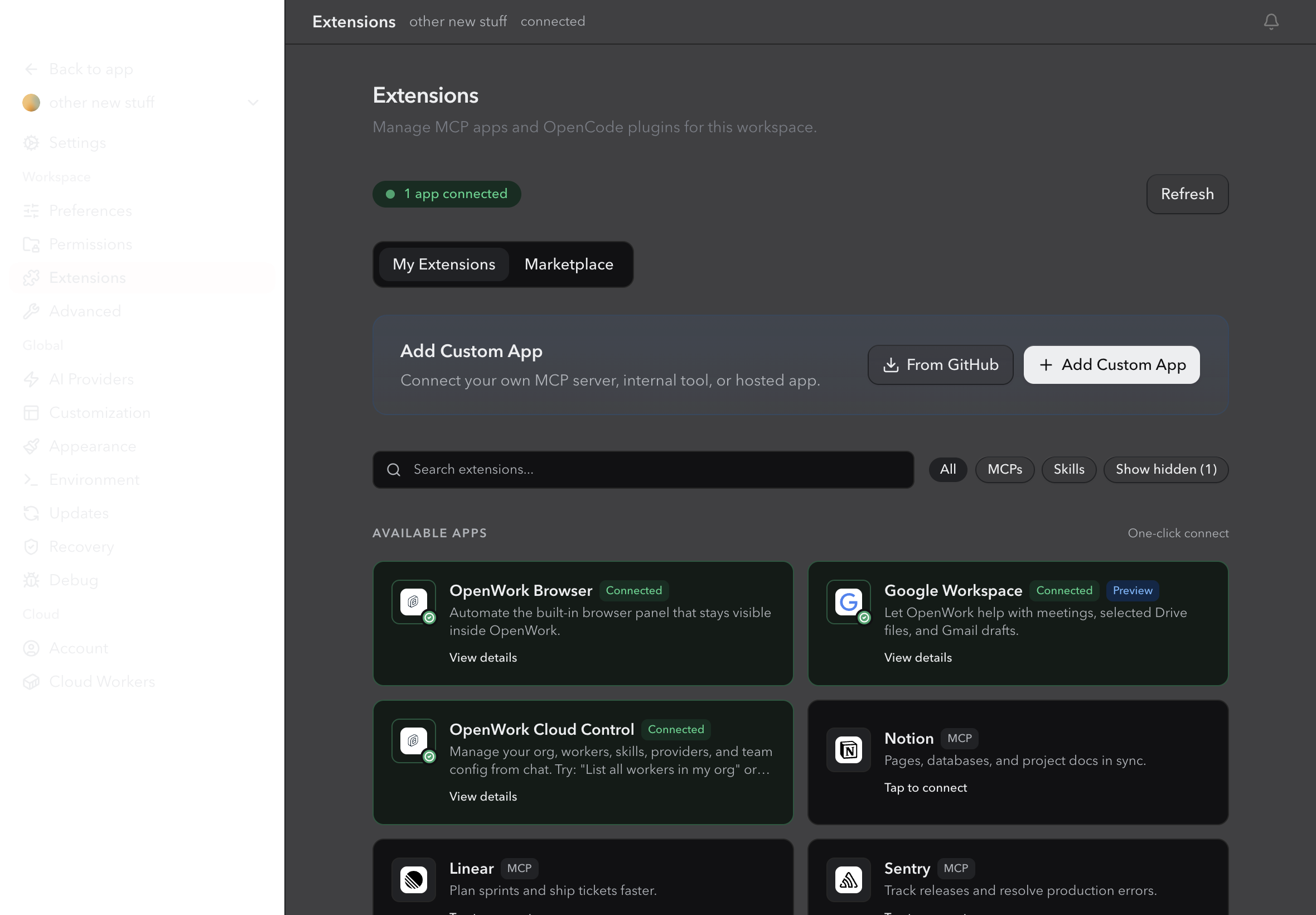
Task: Click the 1 app connected status badge
Action: 447,194
